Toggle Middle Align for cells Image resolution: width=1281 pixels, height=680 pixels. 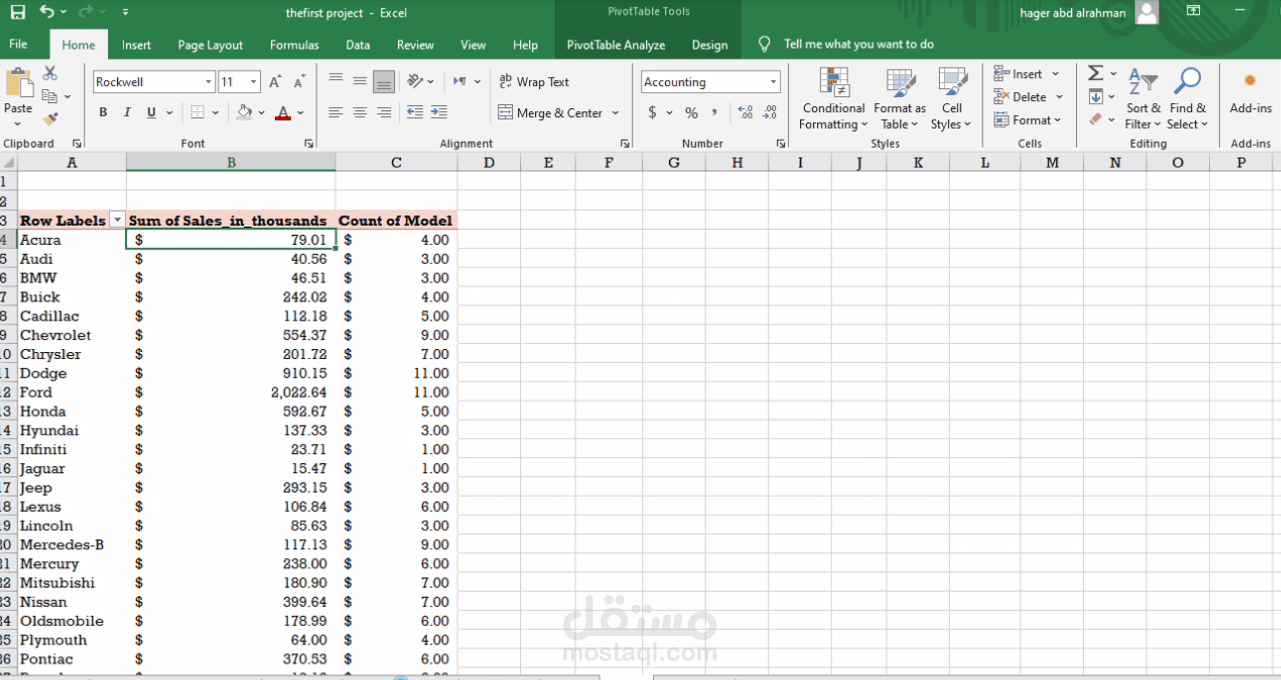point(360,81)
